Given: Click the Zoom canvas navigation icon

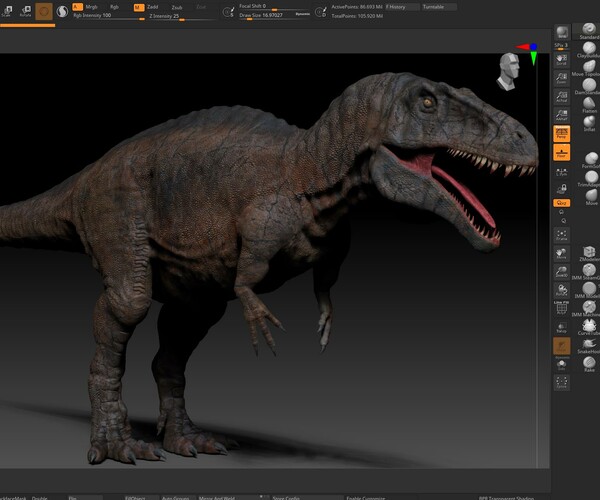Looking at the screenshot, I should (x=561, y=78).
